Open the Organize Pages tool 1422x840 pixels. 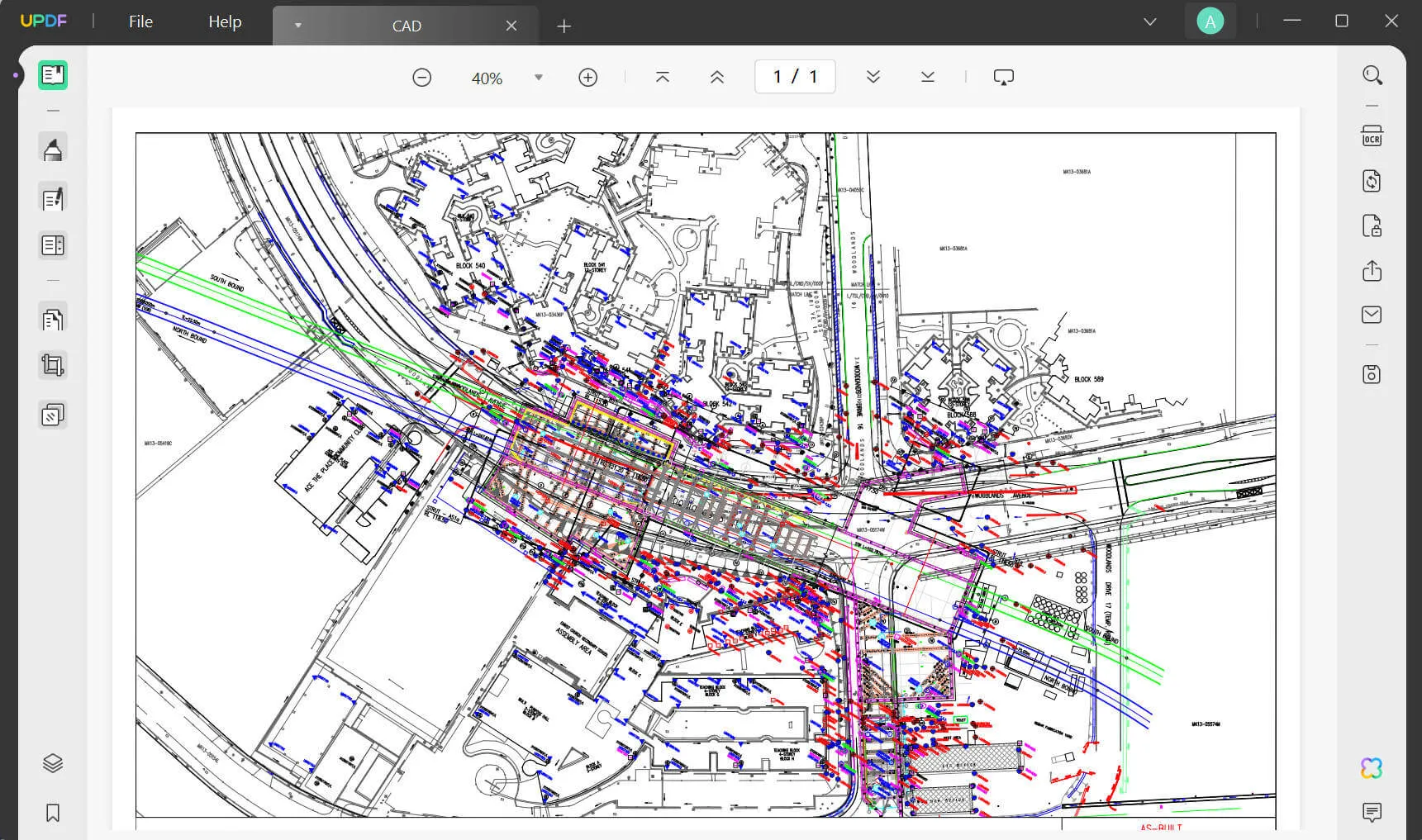(53, 319)
